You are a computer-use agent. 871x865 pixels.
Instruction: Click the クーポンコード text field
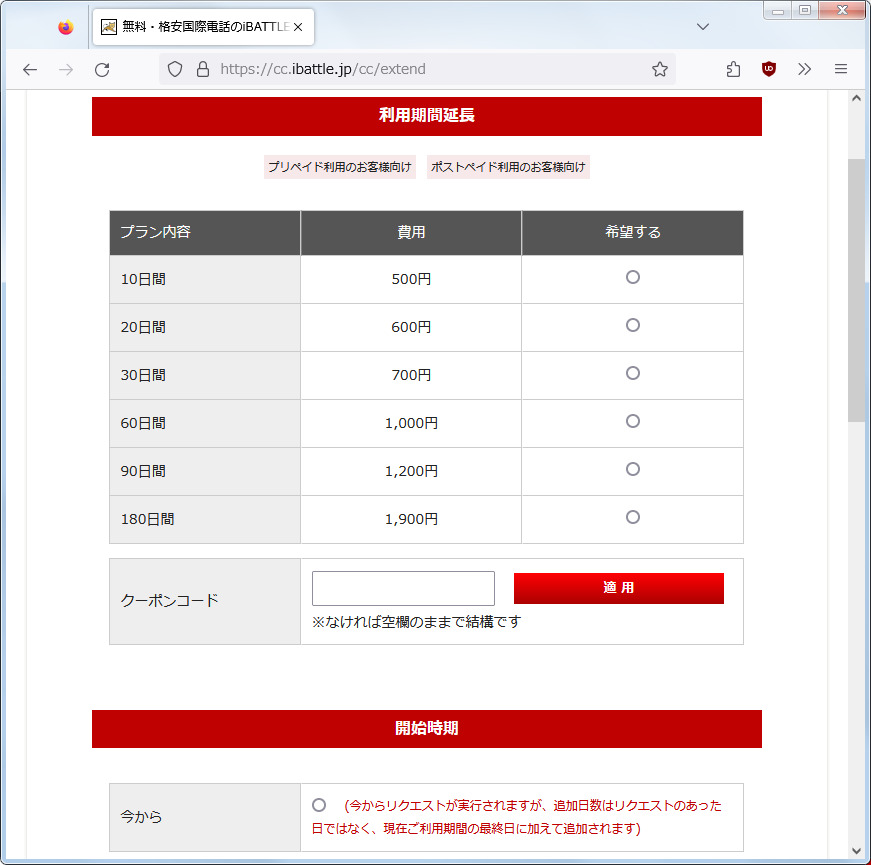403,588
